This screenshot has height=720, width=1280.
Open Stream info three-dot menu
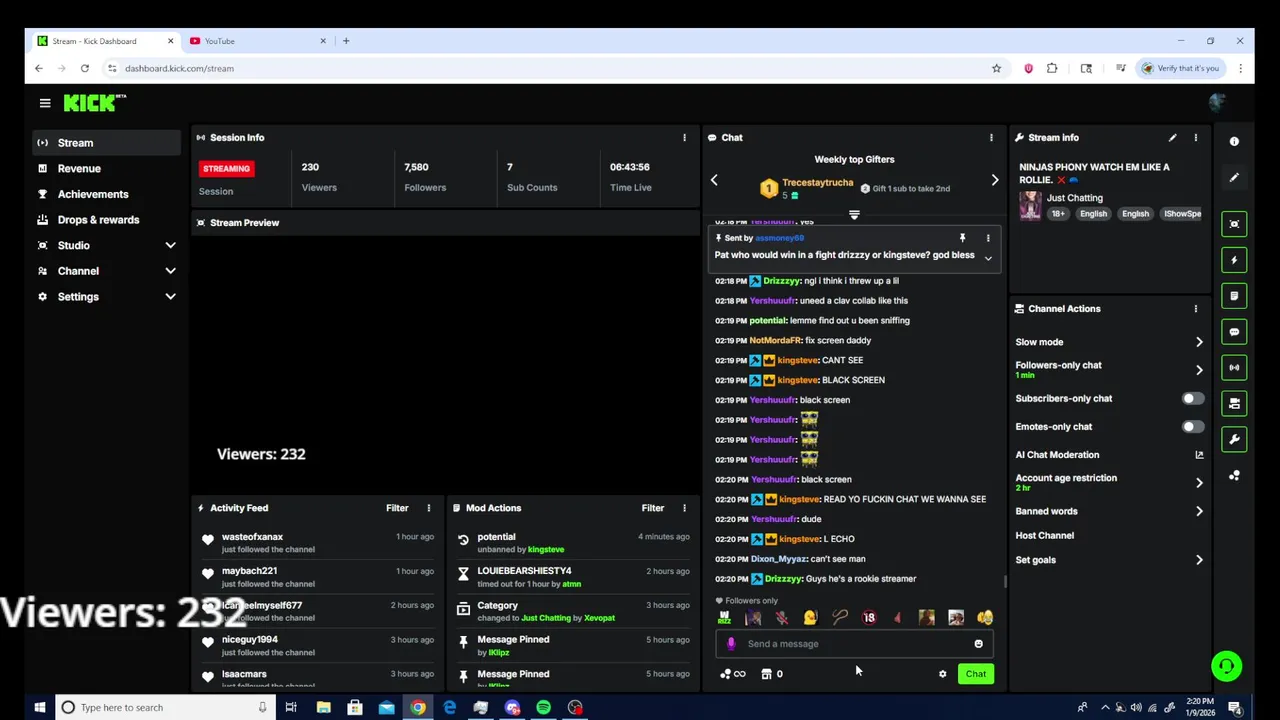point(1195,138)
